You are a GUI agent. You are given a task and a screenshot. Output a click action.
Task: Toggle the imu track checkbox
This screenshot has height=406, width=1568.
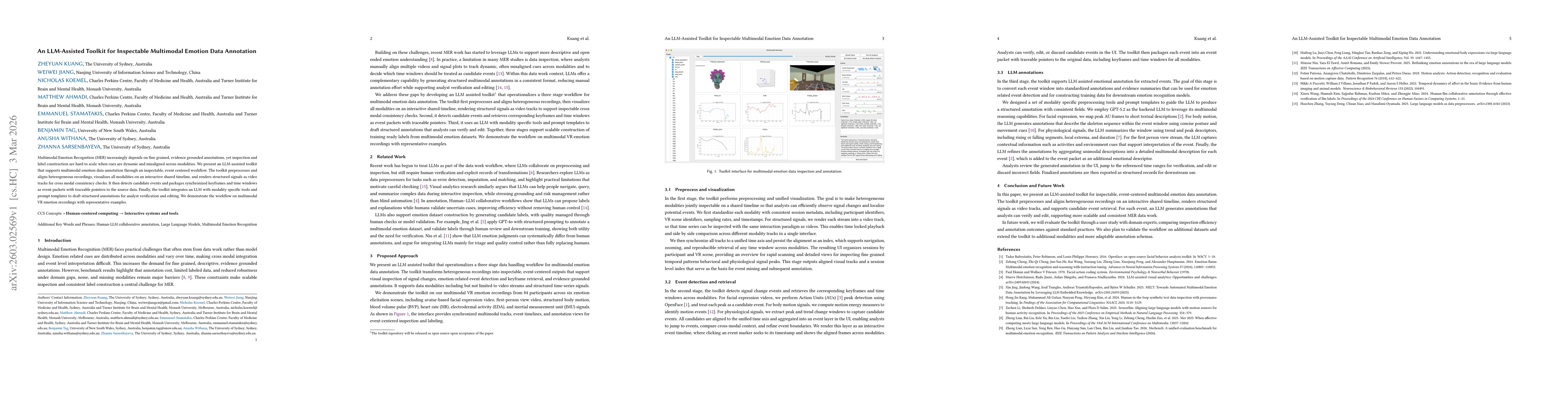[673, 77]
